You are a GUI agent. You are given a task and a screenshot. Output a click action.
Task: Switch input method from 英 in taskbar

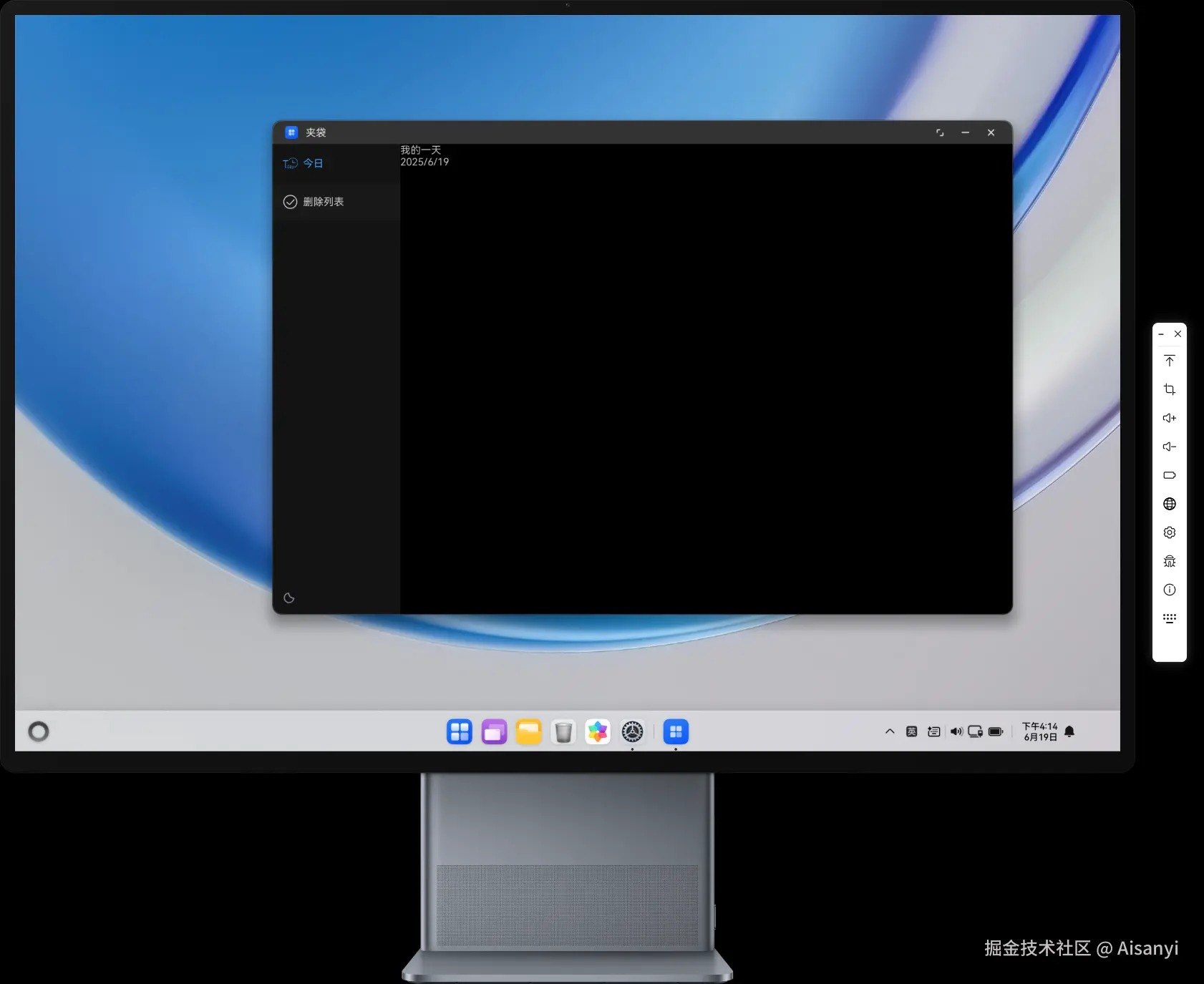click(912, 731)
